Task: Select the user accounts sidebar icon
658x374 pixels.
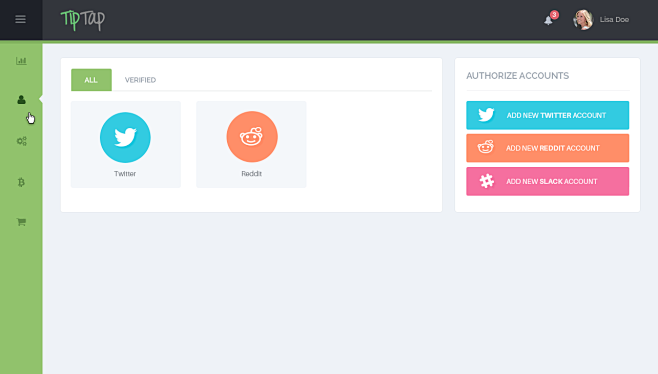Action: point(21,99)
